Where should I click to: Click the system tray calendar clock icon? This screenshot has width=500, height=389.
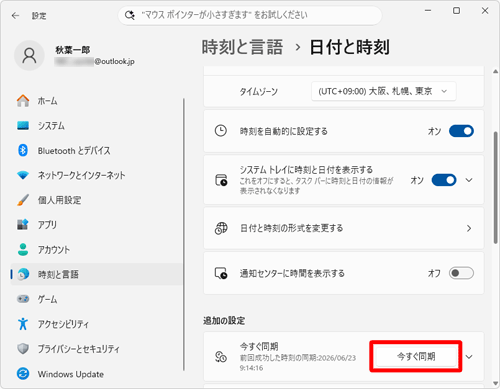click(x=221, y=180)
